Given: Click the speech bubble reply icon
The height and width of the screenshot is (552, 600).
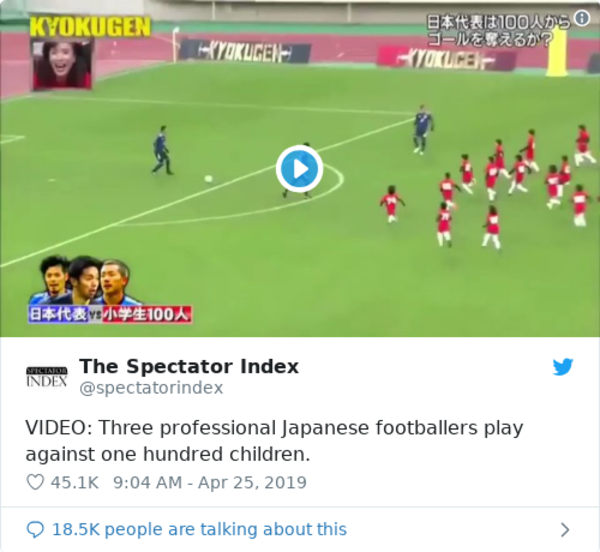Looking at the screenshot, I should 35,529.
